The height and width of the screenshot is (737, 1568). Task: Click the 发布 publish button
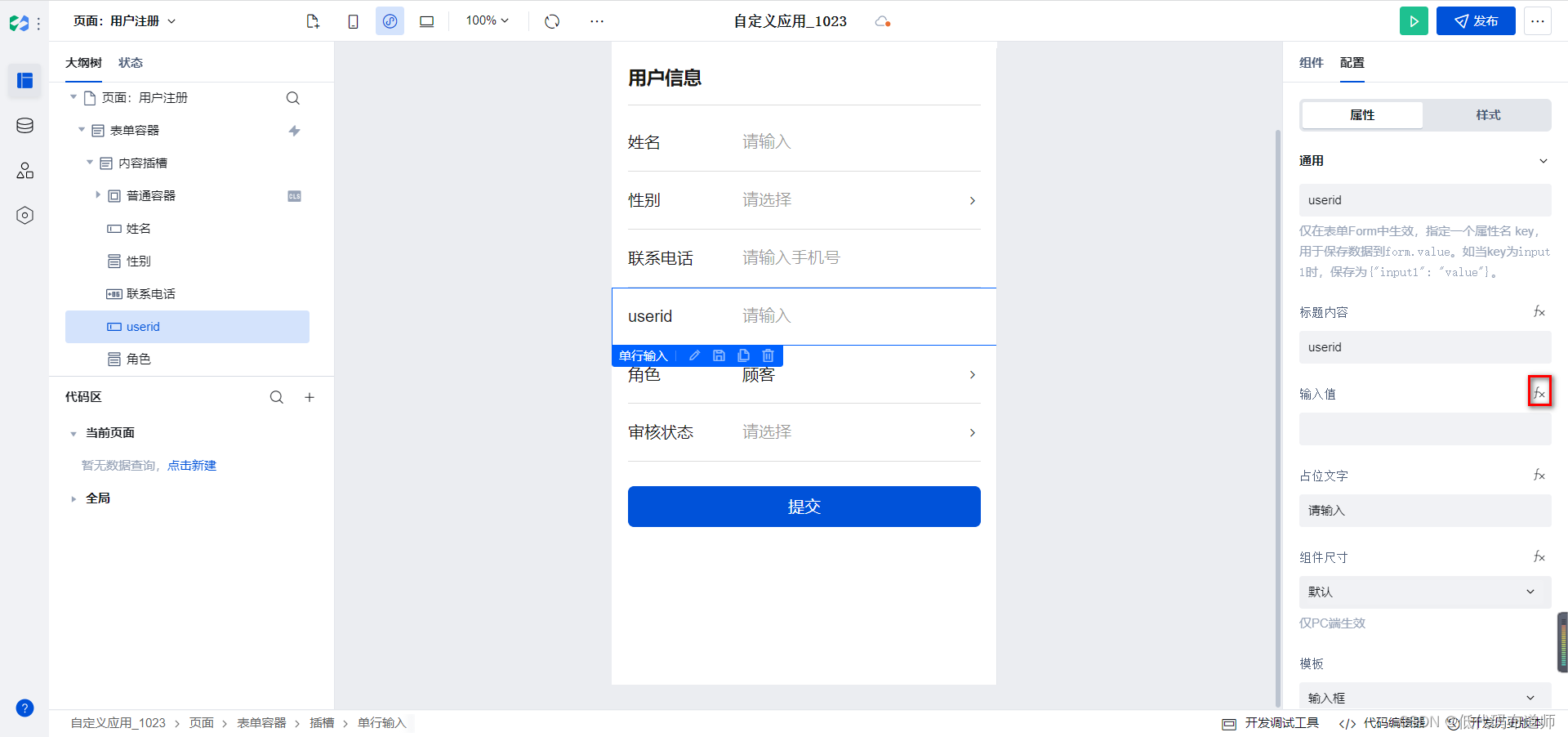coord(1476,21)
